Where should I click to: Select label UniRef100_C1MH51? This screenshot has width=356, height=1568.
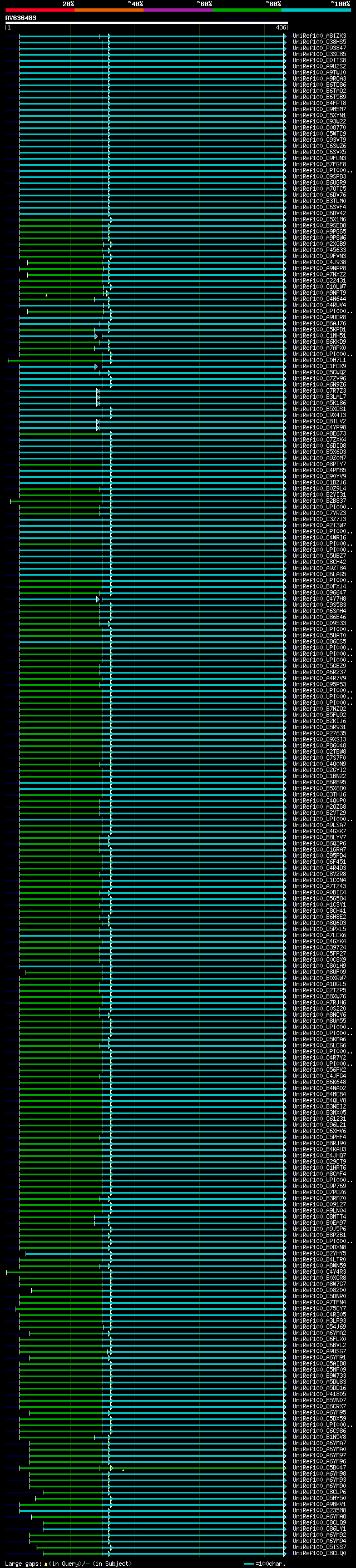tap(319, 335)
